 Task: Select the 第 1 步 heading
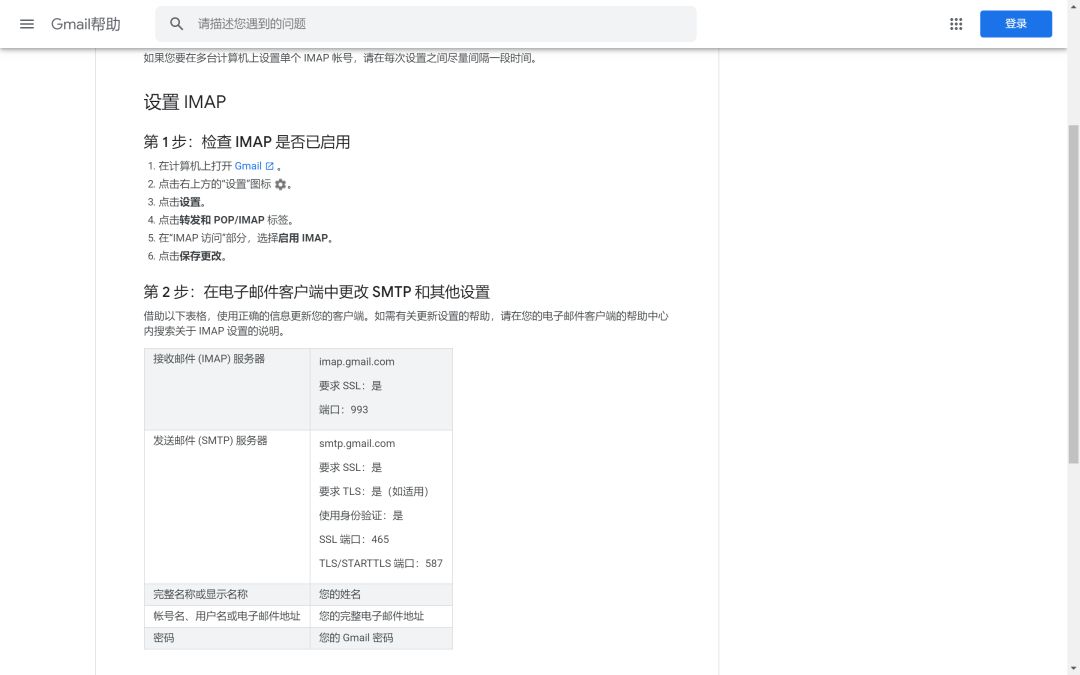coord(247,142)
